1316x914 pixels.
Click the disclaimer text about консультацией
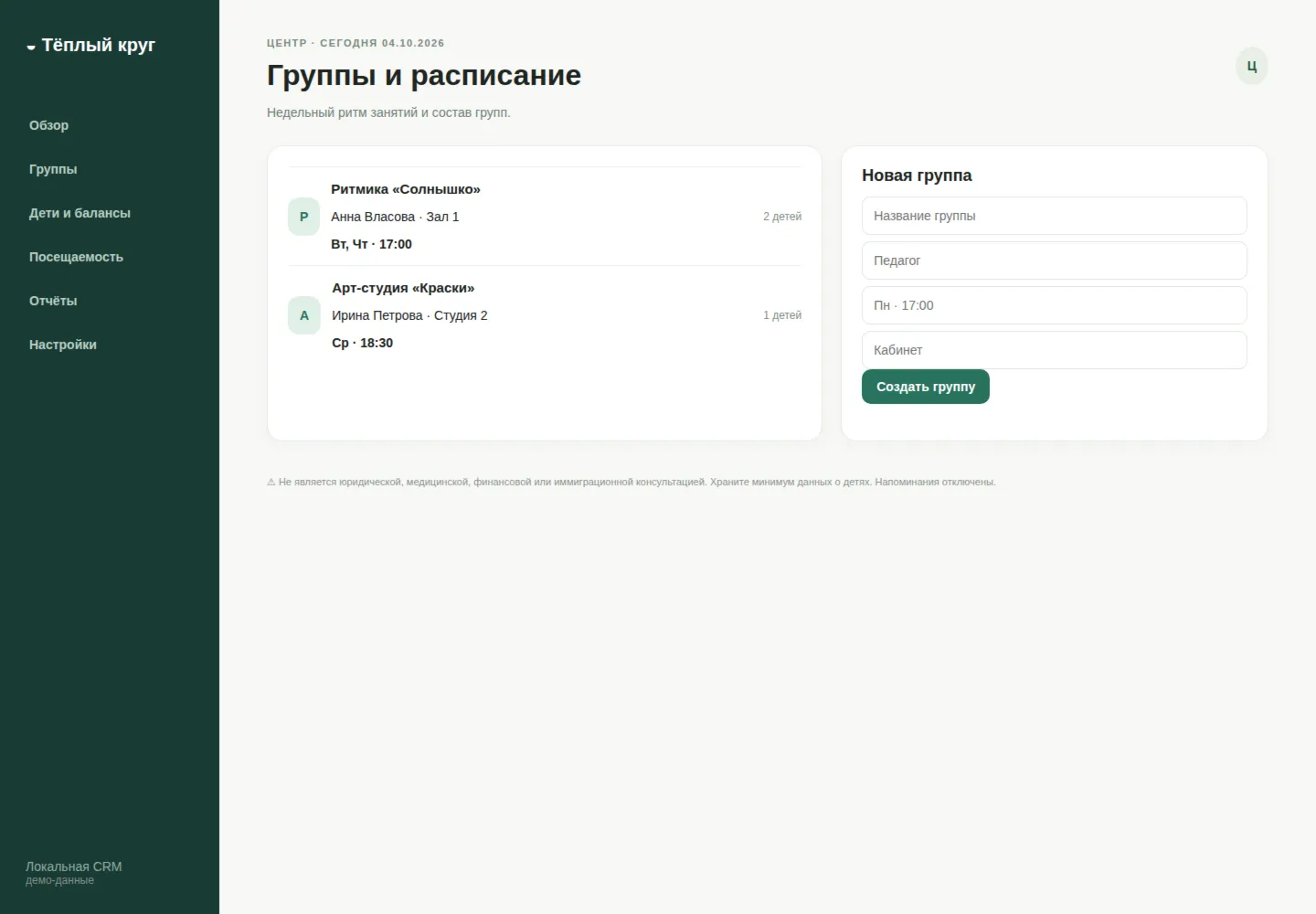click(631, 482)
